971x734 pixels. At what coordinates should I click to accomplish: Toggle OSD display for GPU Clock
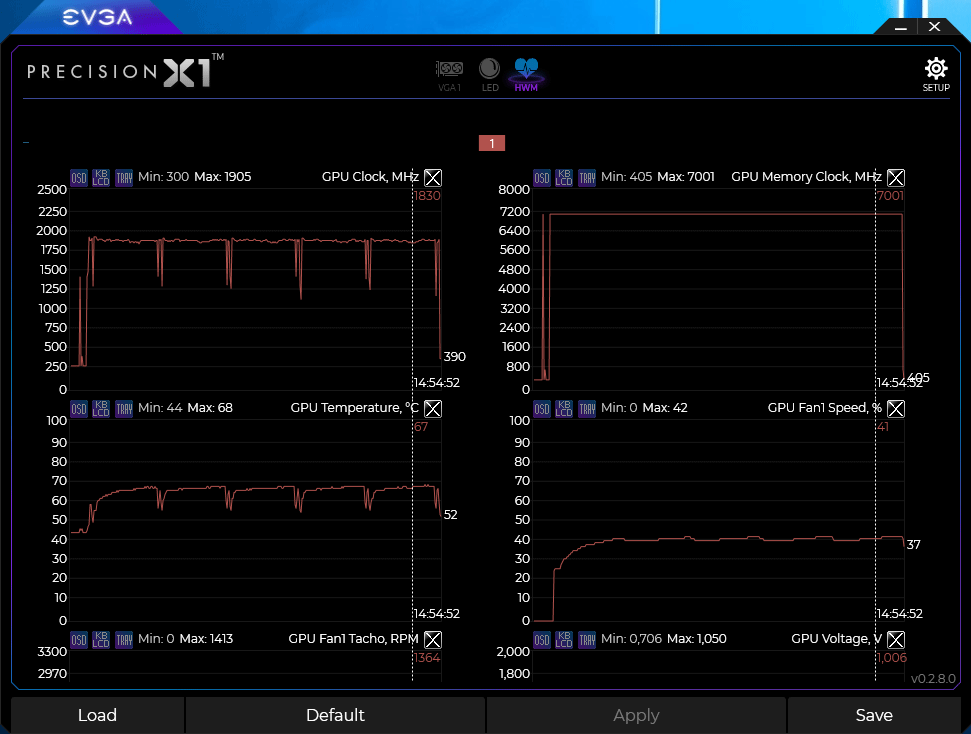[79, 177]
